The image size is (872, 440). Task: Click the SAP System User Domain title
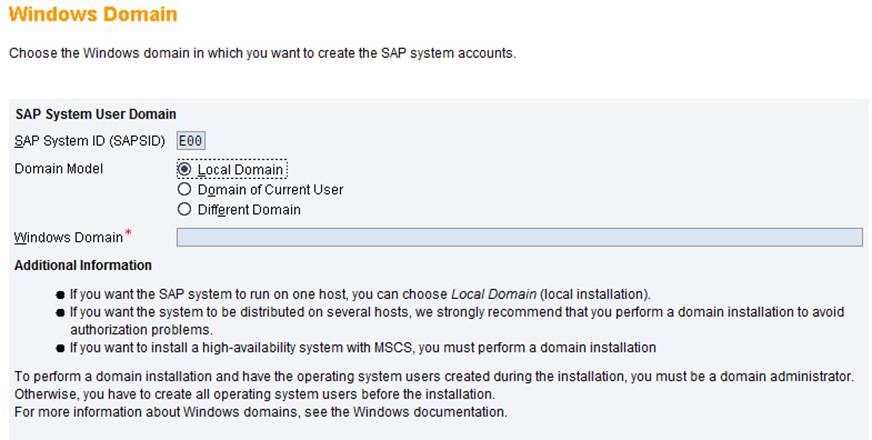tap(96, 114)
